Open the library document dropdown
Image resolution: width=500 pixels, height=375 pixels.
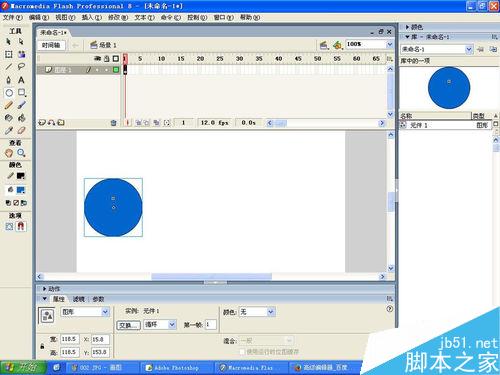pos(469,49)
